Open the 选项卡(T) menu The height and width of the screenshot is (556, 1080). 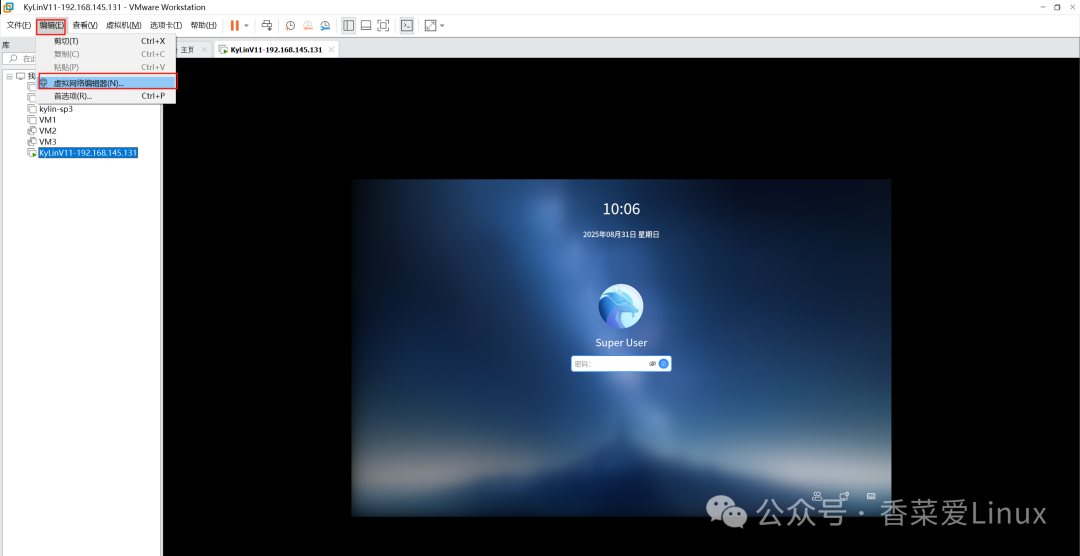pyautogui.click(x=166, y=25)
